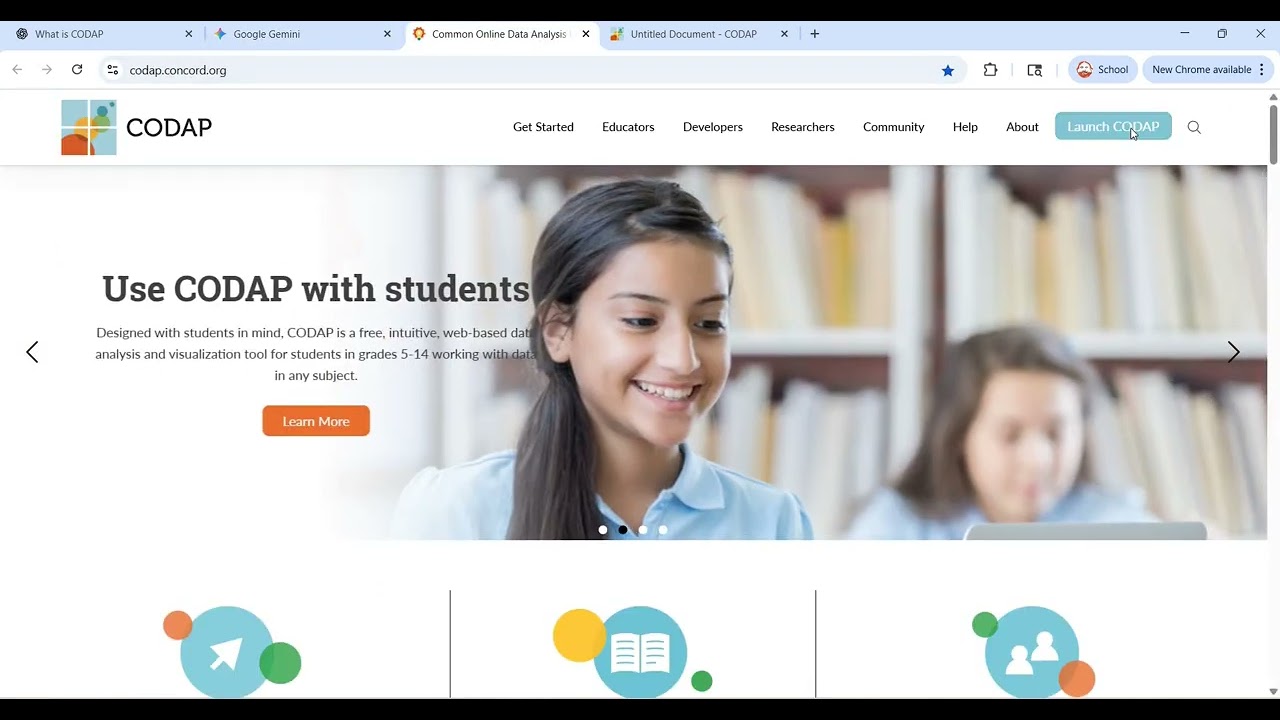Click the two people community icon

1034,651
